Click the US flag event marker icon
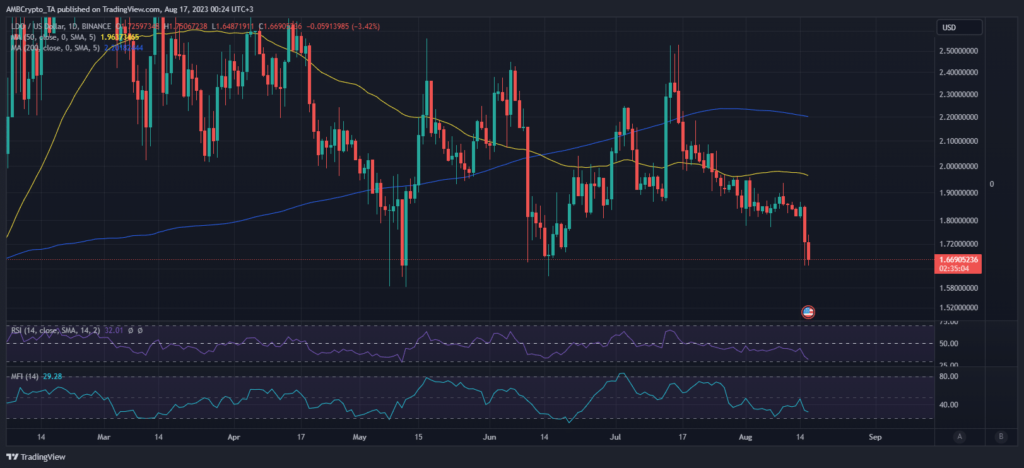Image resolution: width=1024 pixels, height=468 pixels. (808, 311)
